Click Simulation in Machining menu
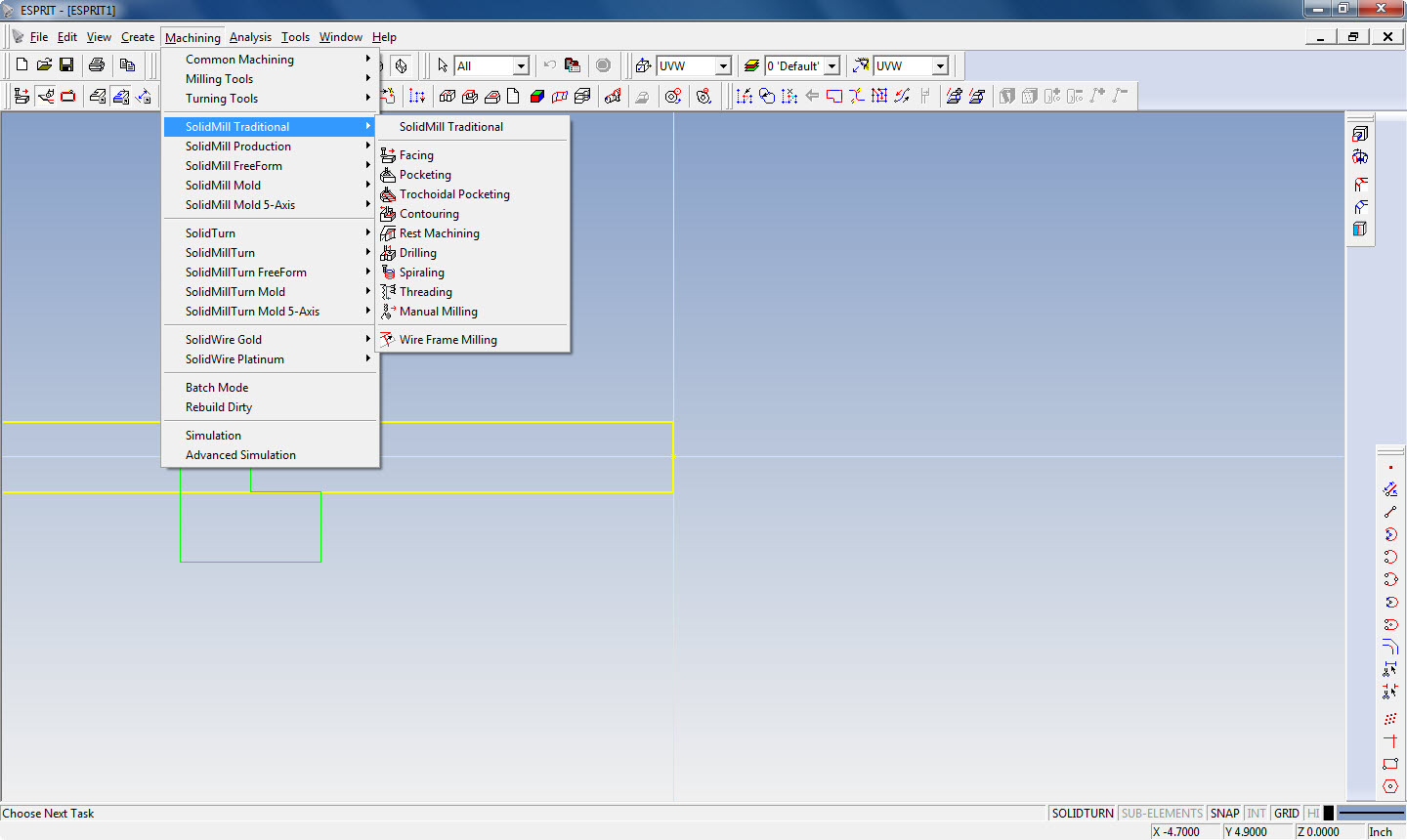This screenshot has width=1407, height=840. [x=271, y=436]
